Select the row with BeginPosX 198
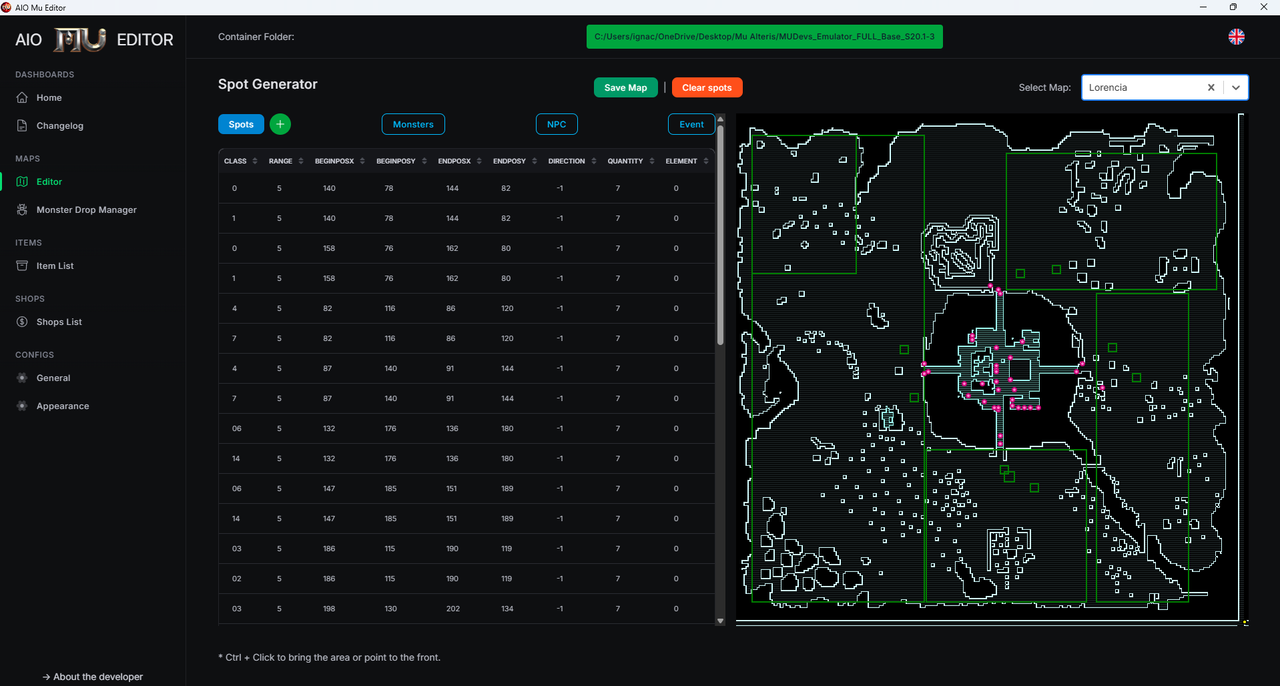The height and width of the screenshot is (686, 1280). point(467,608)
